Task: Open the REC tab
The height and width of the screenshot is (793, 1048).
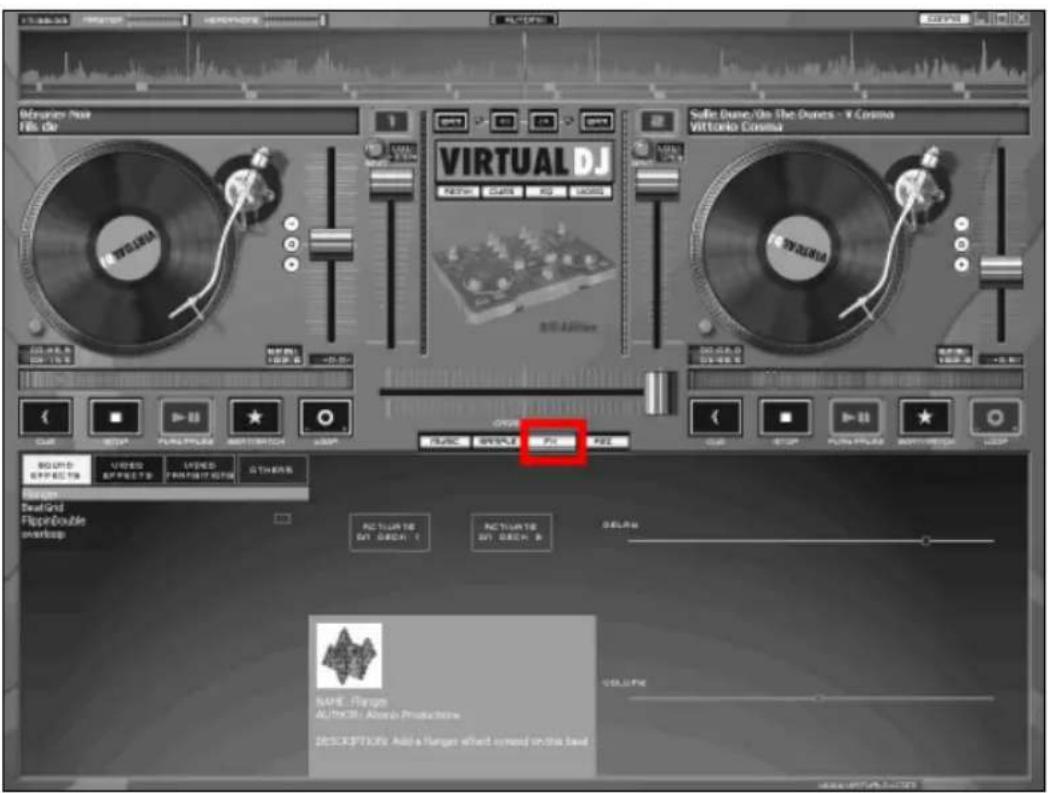Action: pos(605,441)
